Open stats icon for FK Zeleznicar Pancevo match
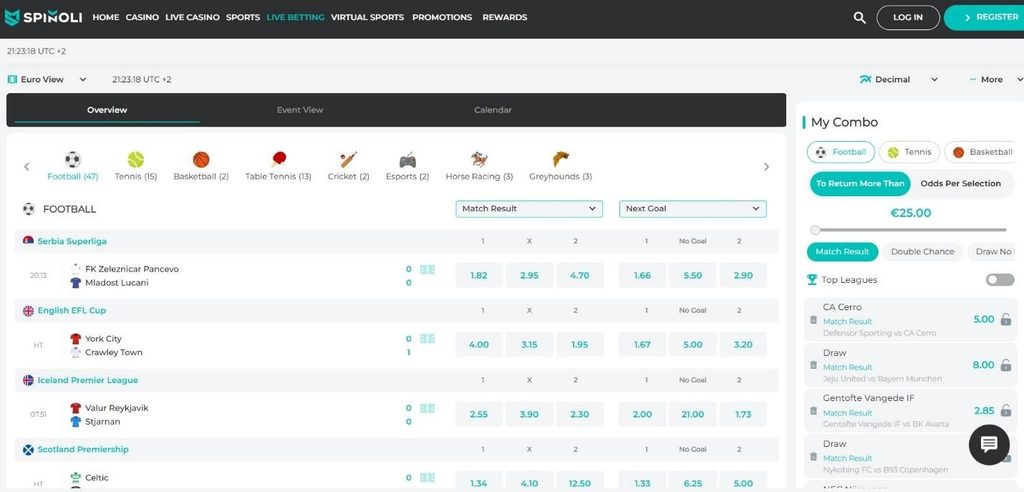 pyautogui.click(x=427, y=269)
